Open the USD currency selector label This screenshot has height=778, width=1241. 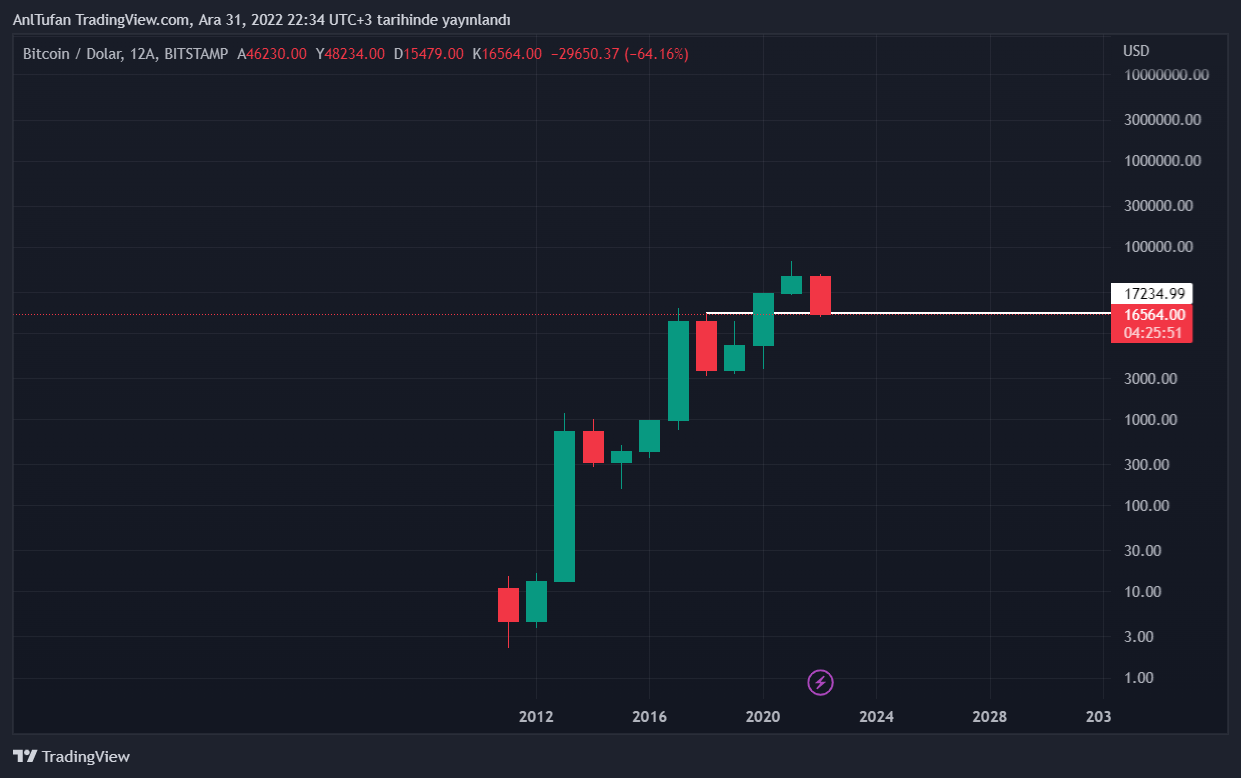pyautogui.click(x=1136, y=51)
